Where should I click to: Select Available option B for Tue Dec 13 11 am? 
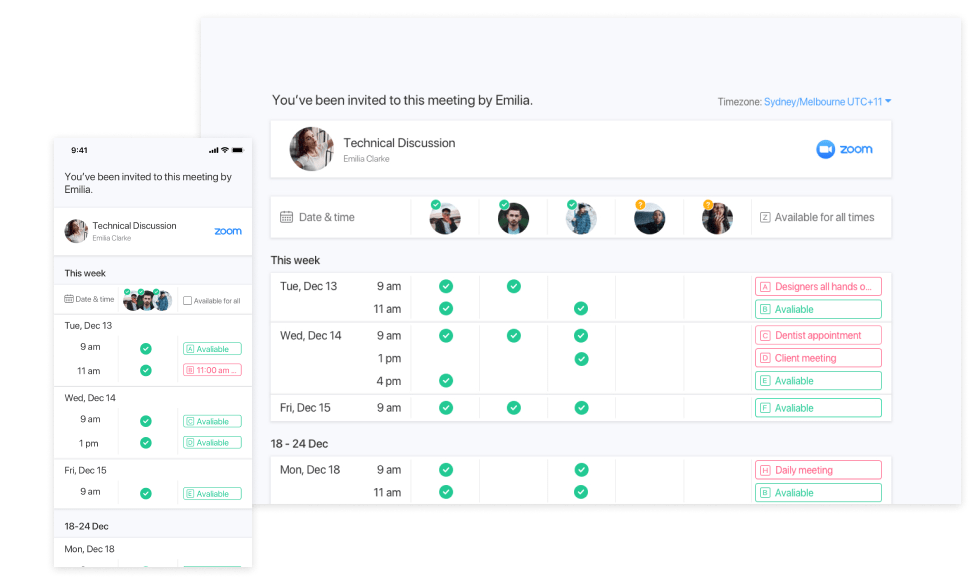pyautogui.click(x=818, y=309)
